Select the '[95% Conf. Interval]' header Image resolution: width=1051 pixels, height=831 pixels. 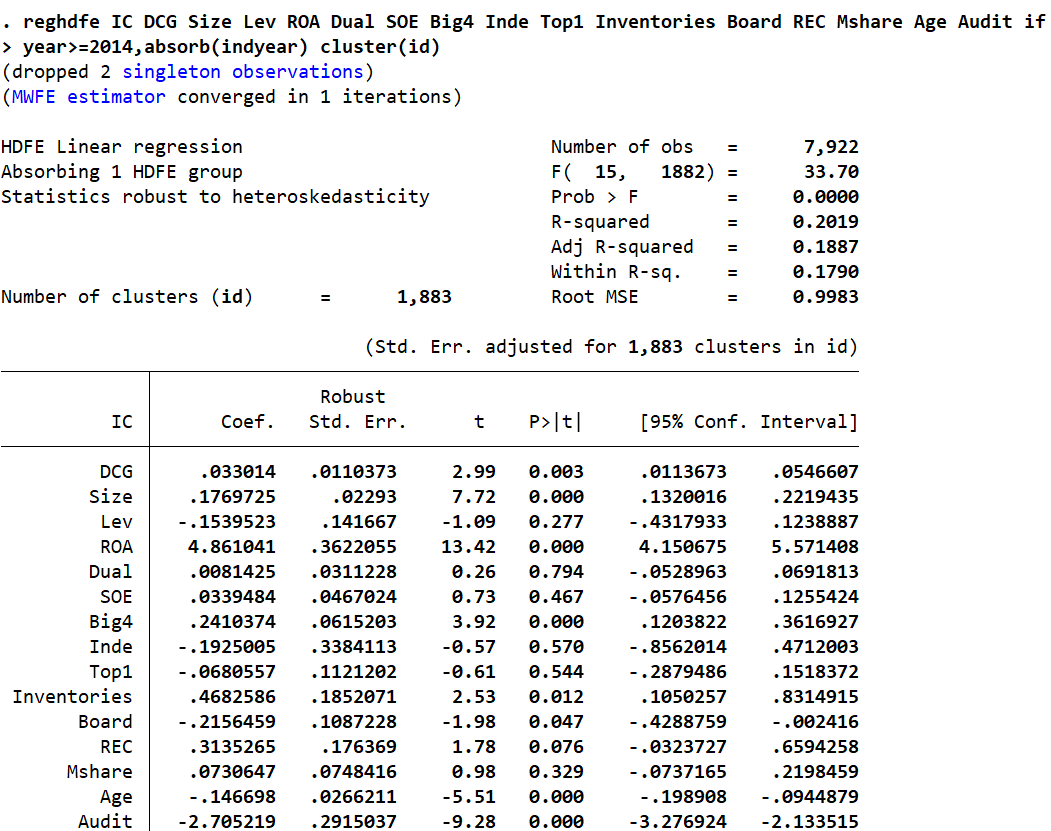[748, 422]
